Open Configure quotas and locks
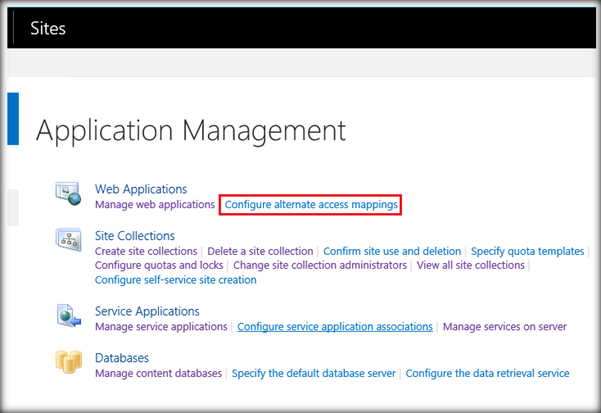The height and width of the screenshot is (413, 601). [159, 266]
